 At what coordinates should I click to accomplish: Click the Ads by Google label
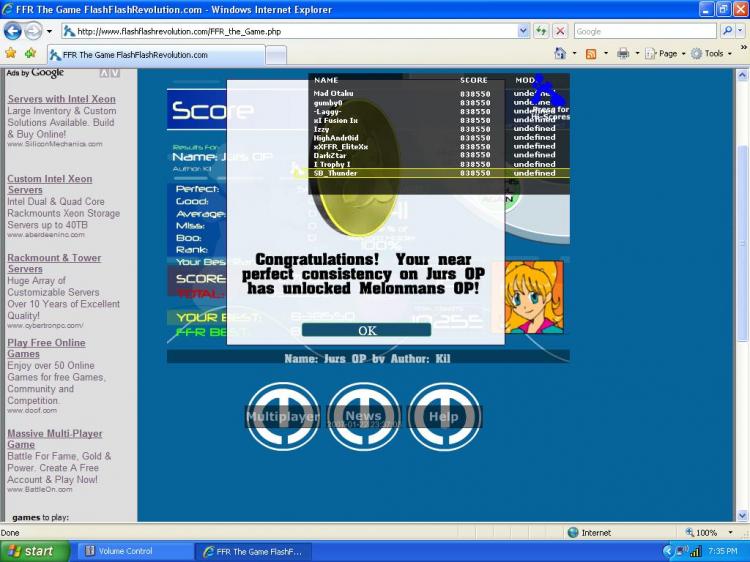[35, 73]
